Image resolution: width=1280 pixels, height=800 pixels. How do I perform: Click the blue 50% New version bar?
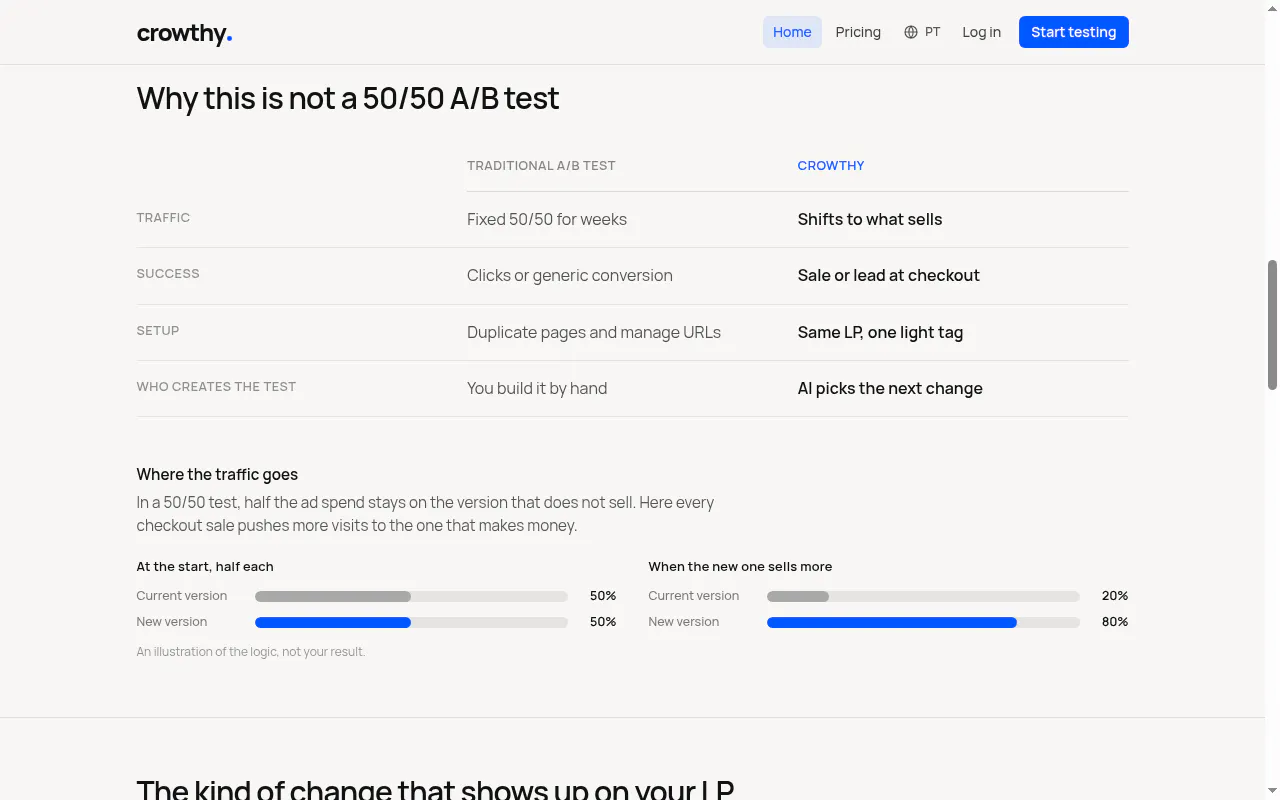coord(333,622)
